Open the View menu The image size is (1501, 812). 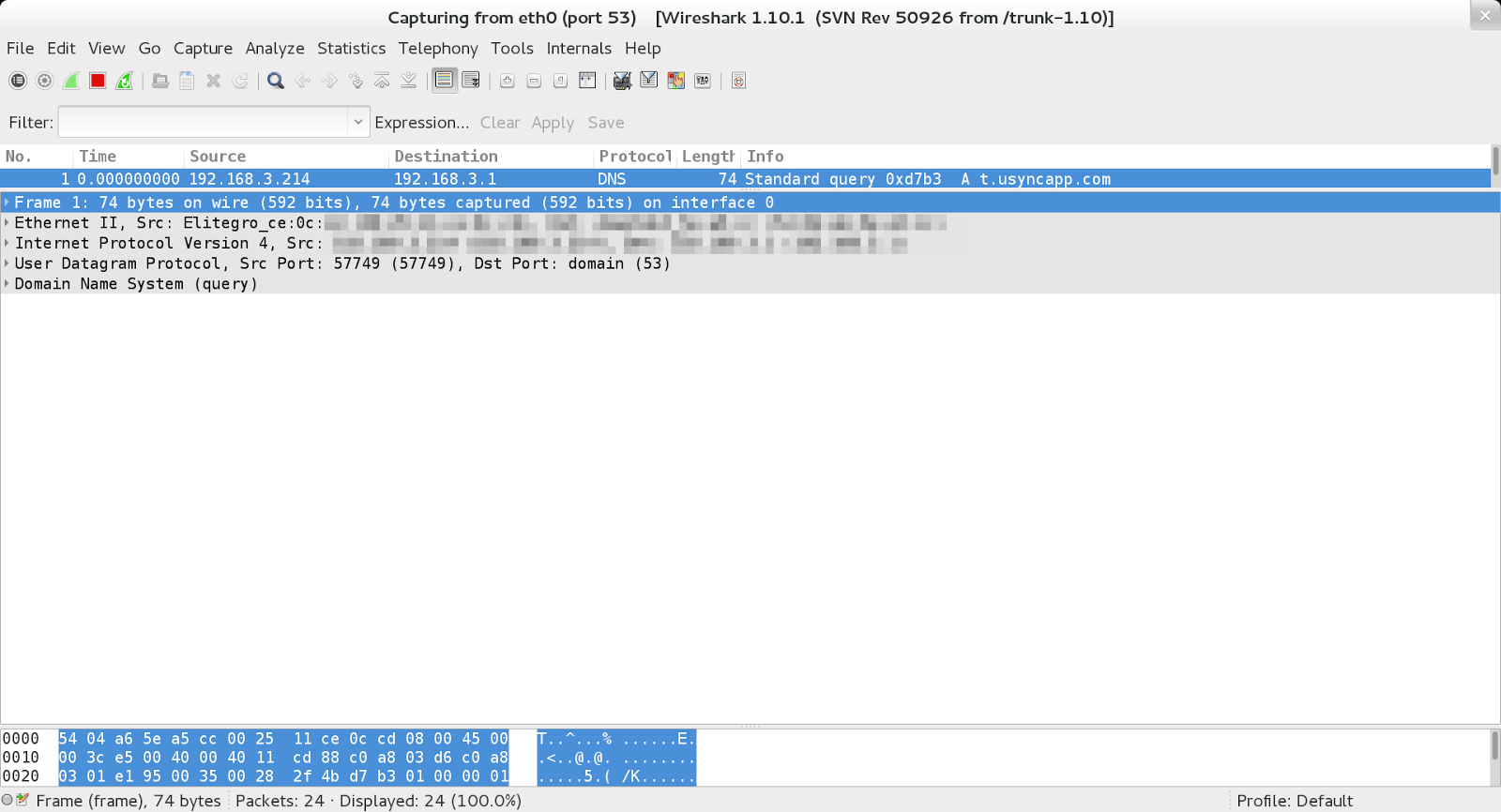coord(107,48)
